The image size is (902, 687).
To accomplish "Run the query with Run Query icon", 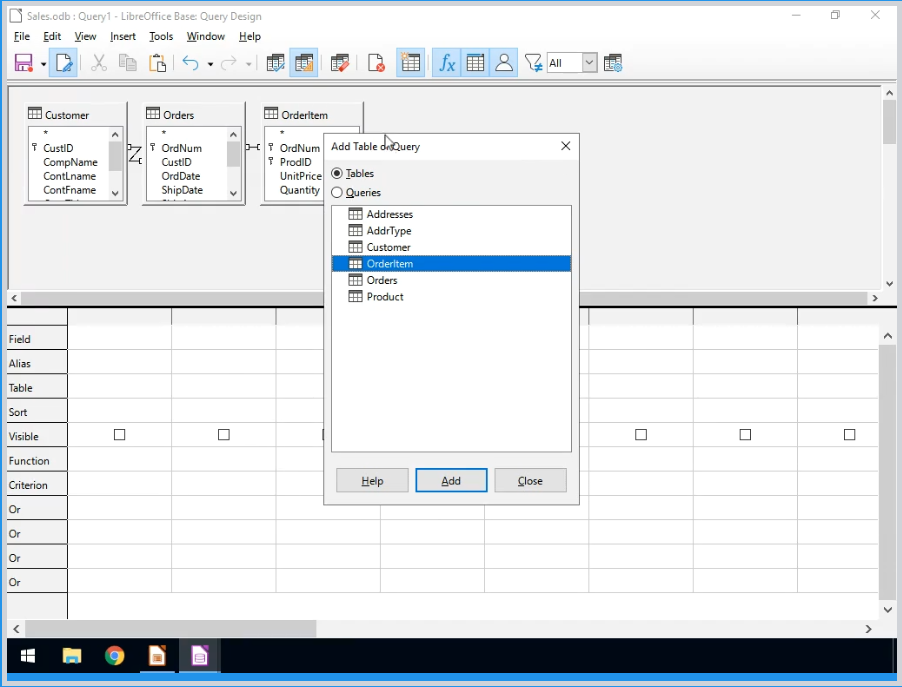I will coord(275,63).
